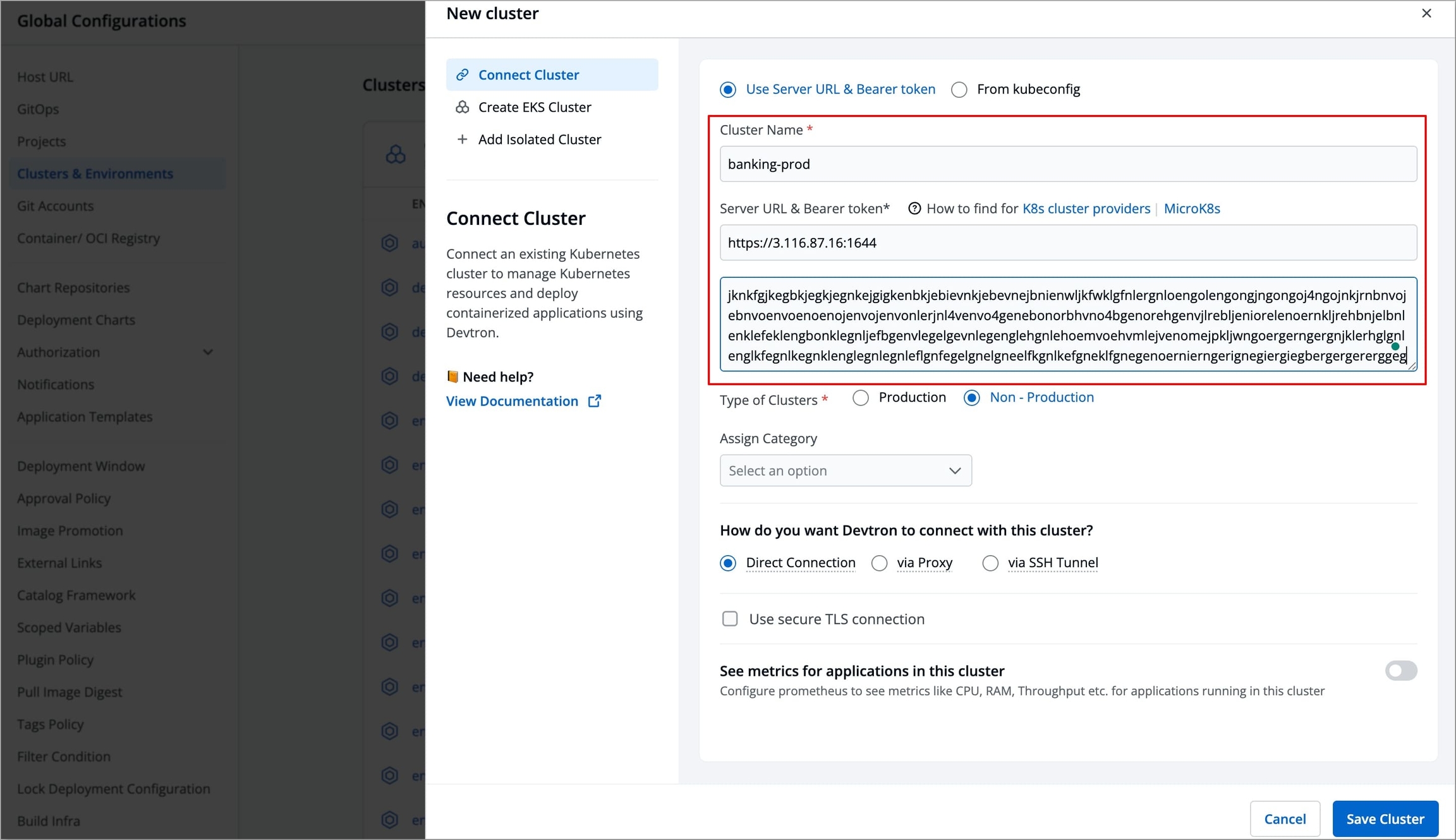Viewport: 1456px width, 840px height.
Task: Click the Cancel button
Action: [1285, 819]
